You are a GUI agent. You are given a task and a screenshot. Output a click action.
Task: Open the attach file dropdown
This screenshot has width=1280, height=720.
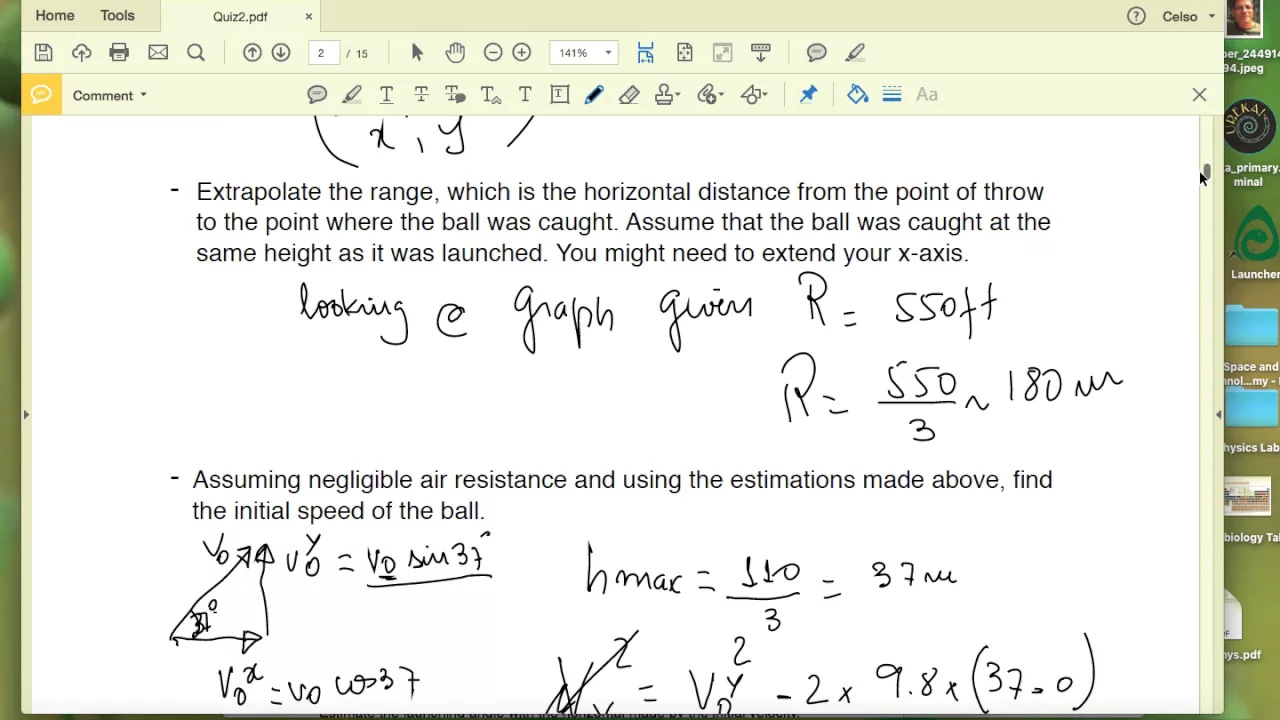710,95
